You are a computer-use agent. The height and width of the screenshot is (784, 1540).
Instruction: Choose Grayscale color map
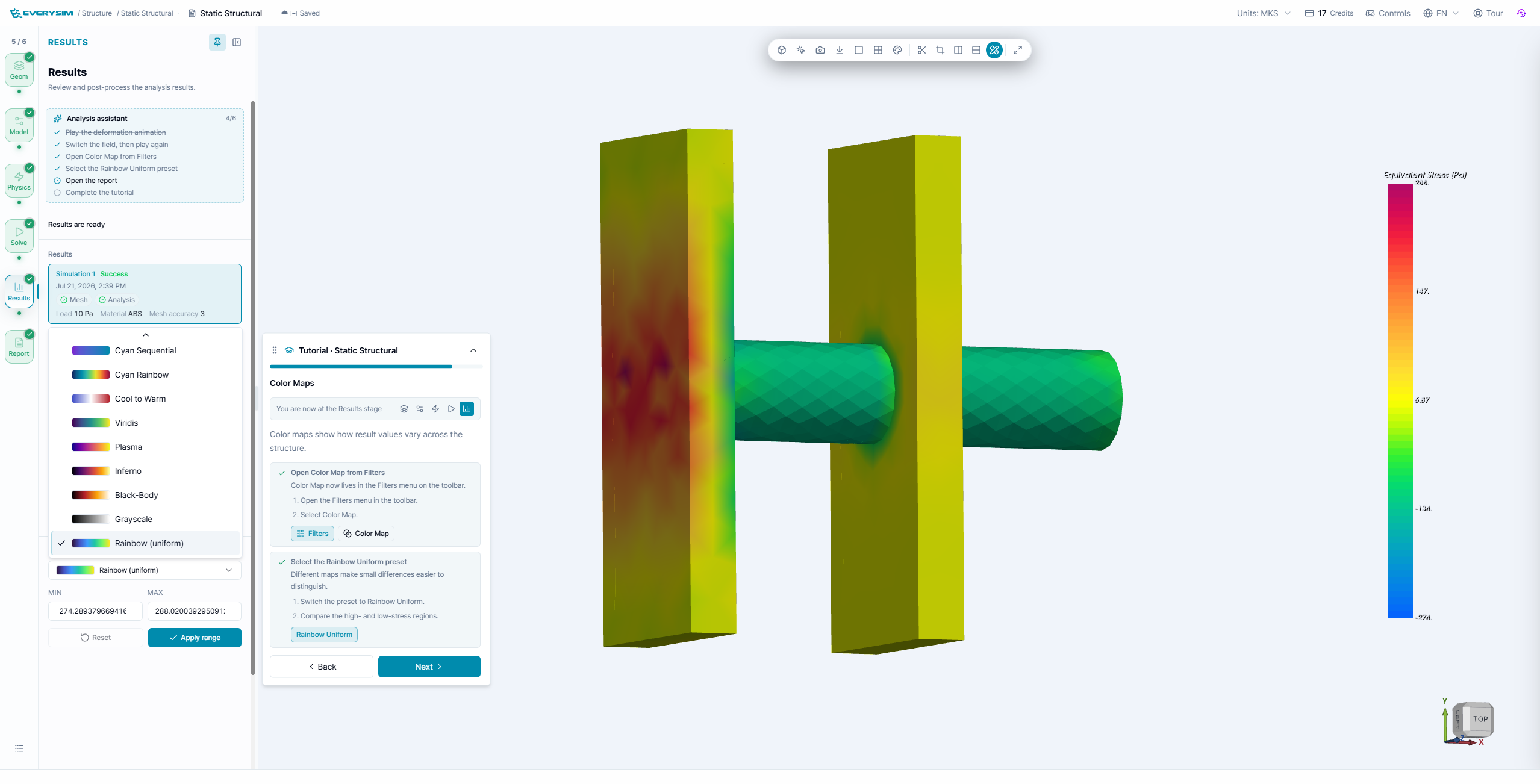coord(145,519)
